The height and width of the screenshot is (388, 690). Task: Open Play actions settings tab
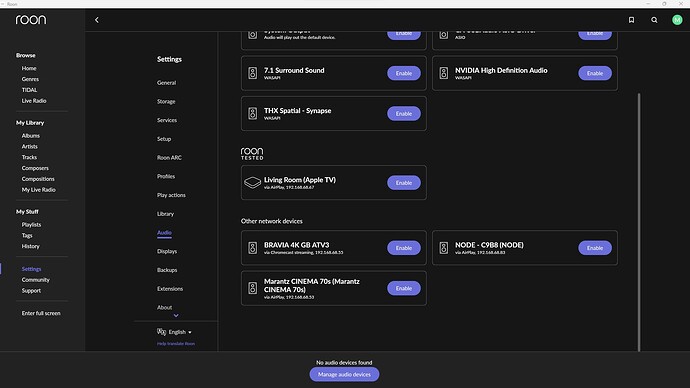tap(171, 195)
